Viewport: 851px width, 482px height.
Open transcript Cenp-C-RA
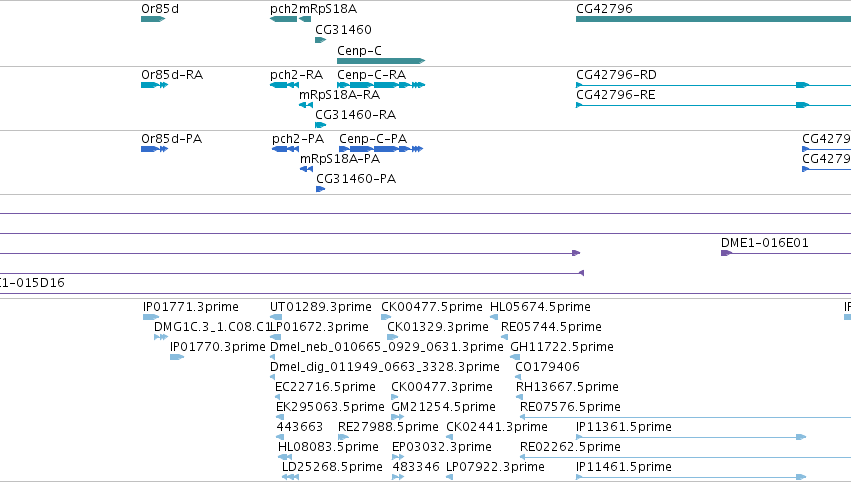(x=371, y=75)
